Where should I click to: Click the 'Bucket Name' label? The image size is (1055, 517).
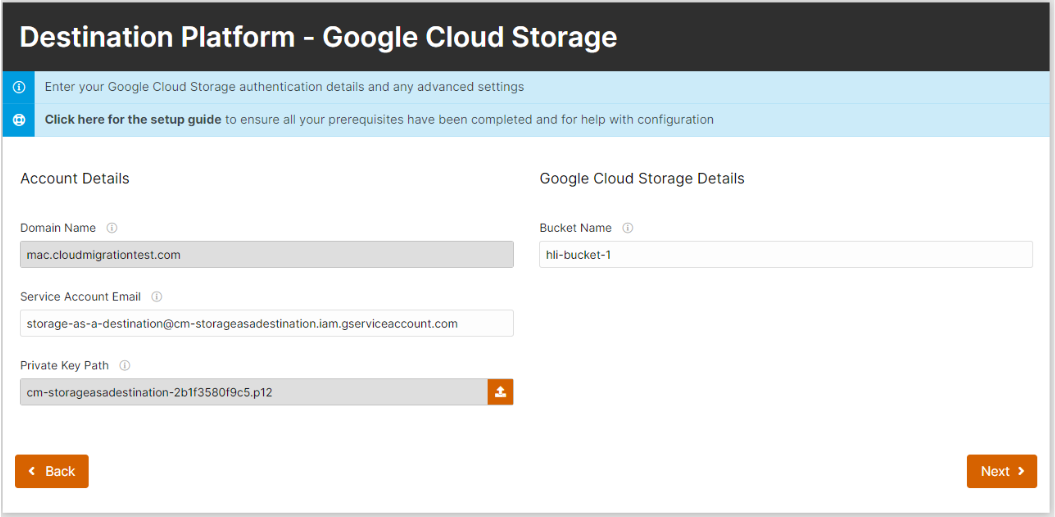click(x=576, y=228)
